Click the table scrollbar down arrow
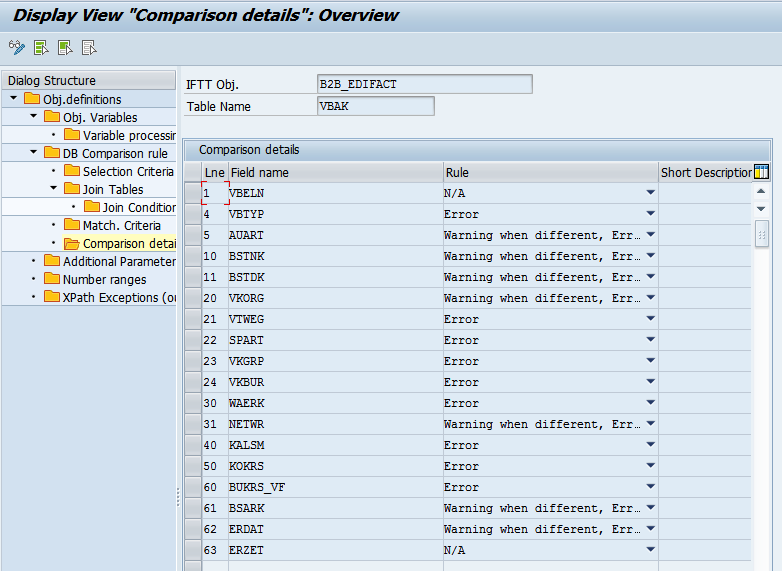The width and height of the screenshot is (782, 571). [761, 209]
